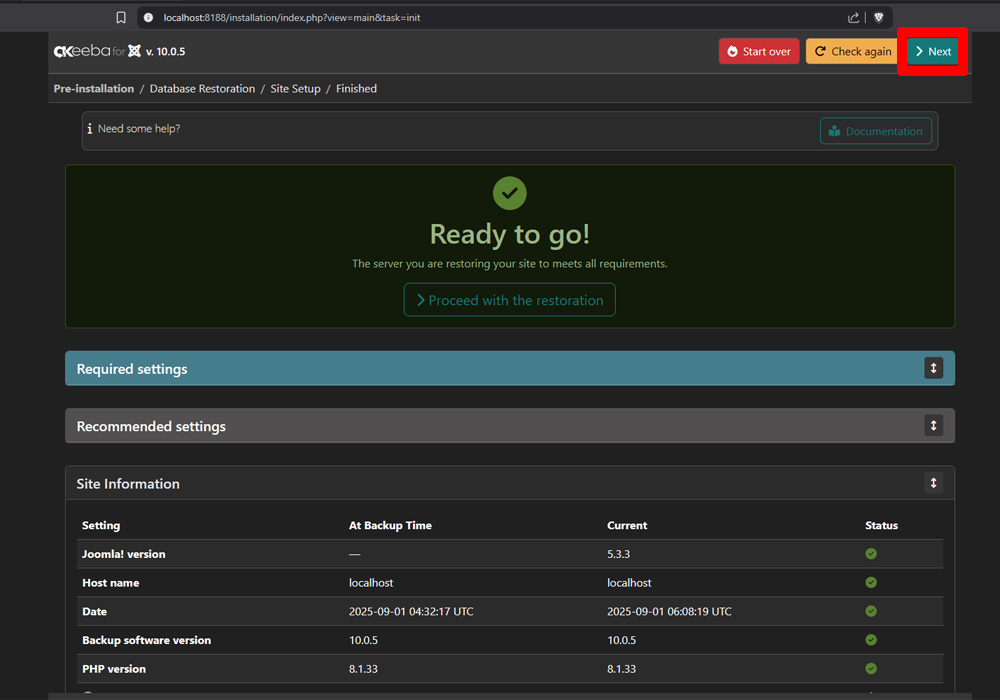Open the share icon in the address bar

tap(853, 17)
